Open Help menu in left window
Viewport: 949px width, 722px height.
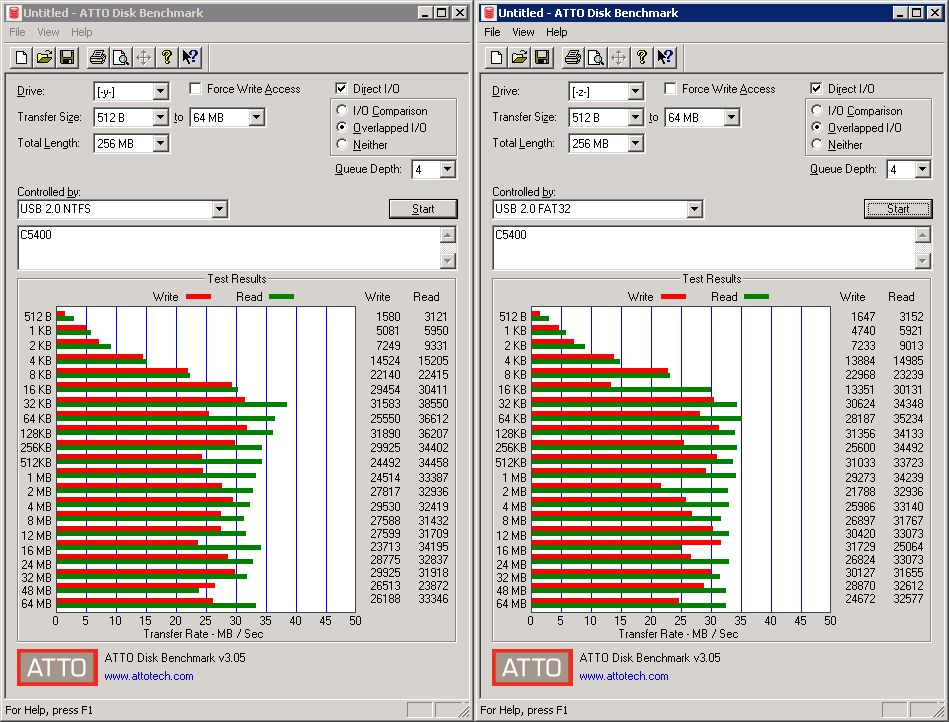(82, 32)
